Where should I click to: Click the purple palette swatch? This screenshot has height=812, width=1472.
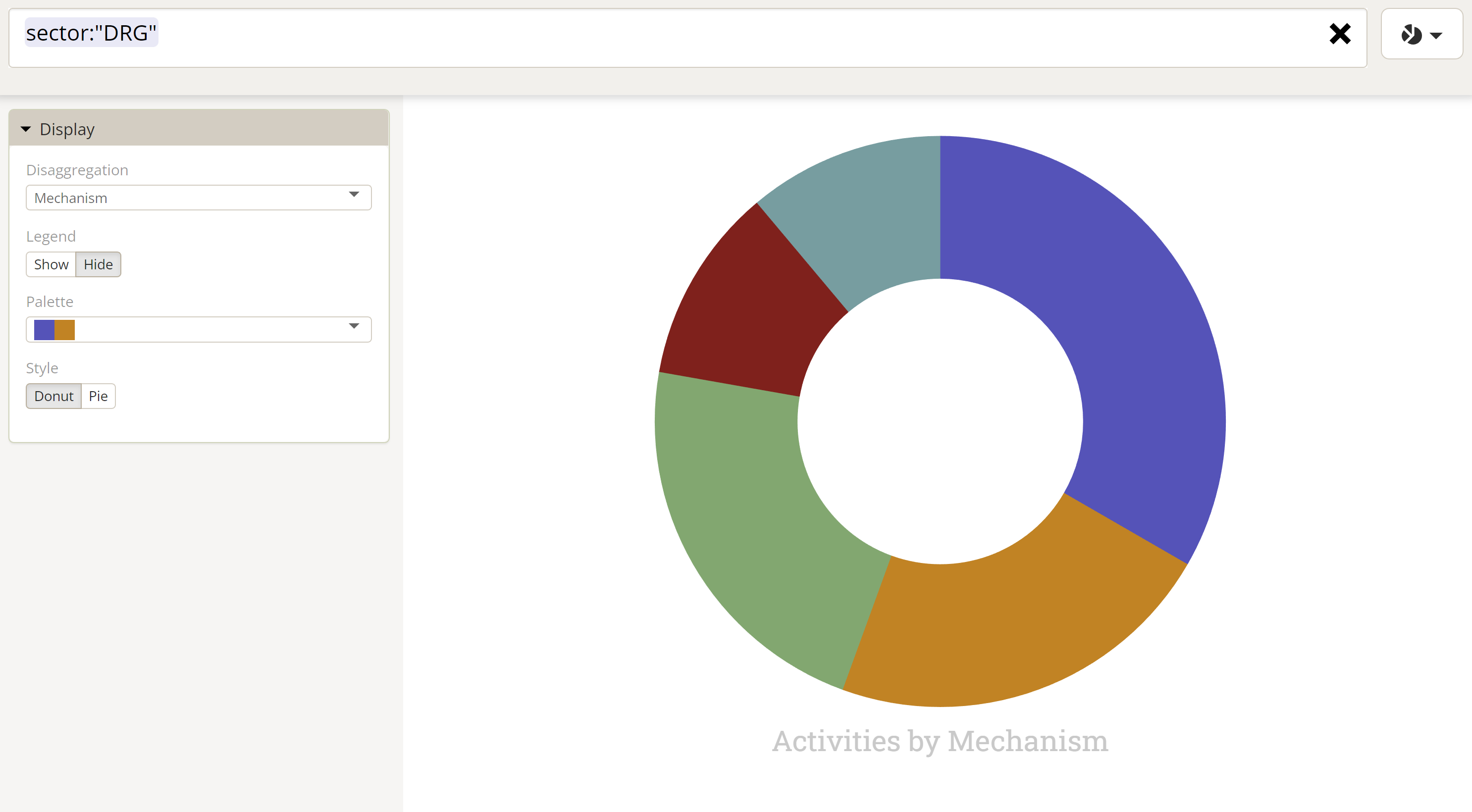[44, 330]
